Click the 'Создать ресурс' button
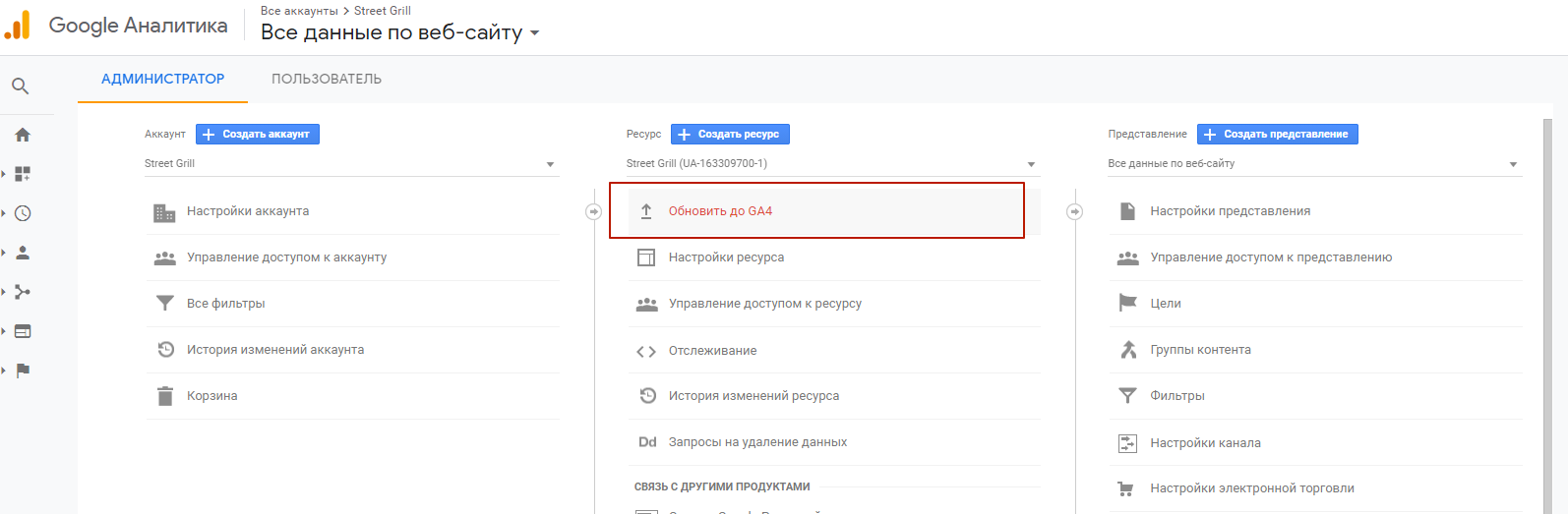 coord(730,134)
